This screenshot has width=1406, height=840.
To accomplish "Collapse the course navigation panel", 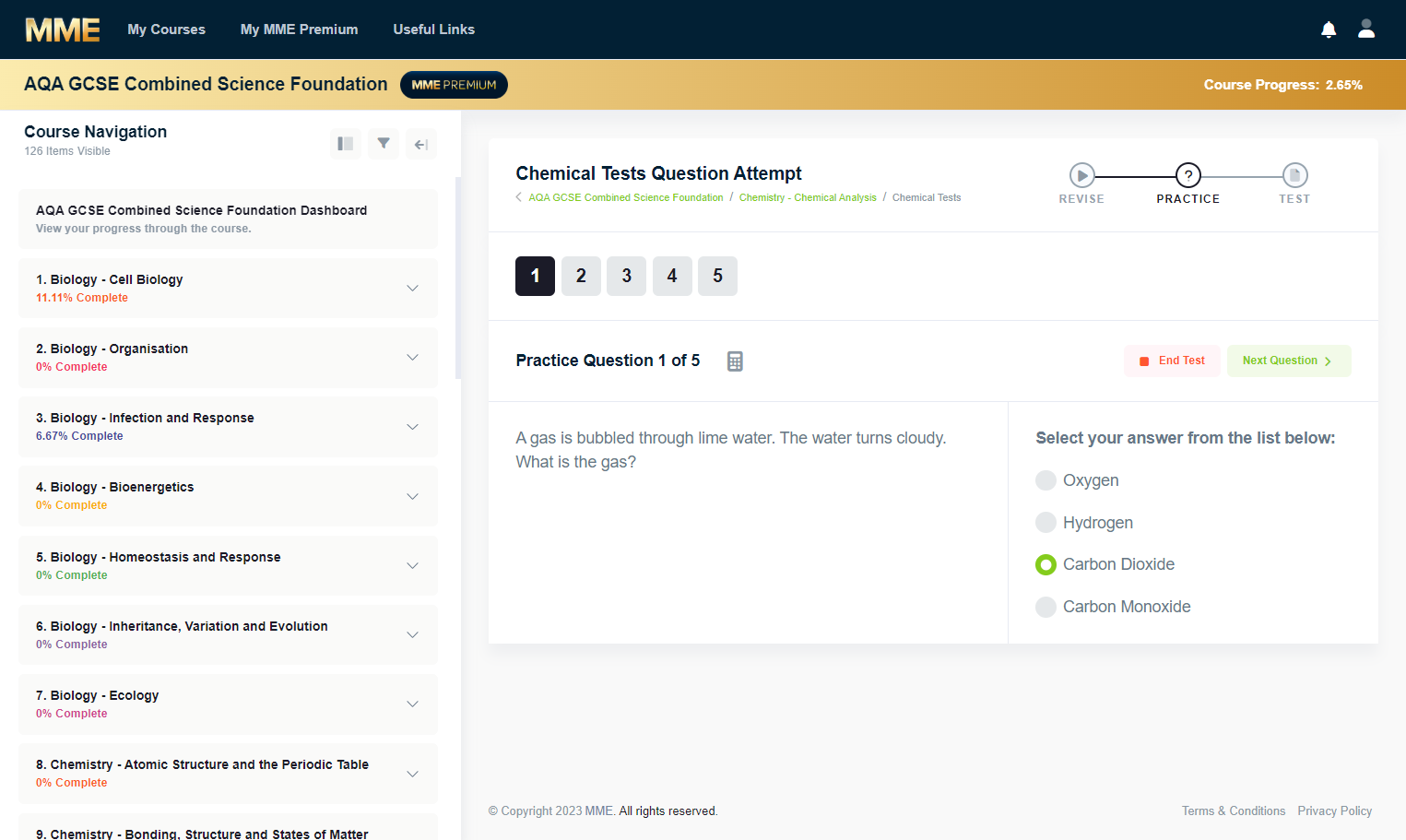I will pos(421,144).
